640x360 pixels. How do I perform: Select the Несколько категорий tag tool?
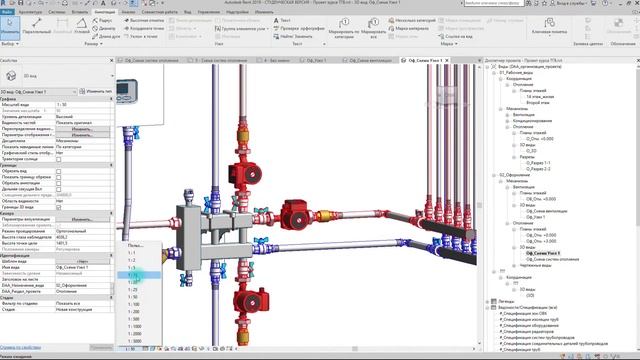[412, 20]
